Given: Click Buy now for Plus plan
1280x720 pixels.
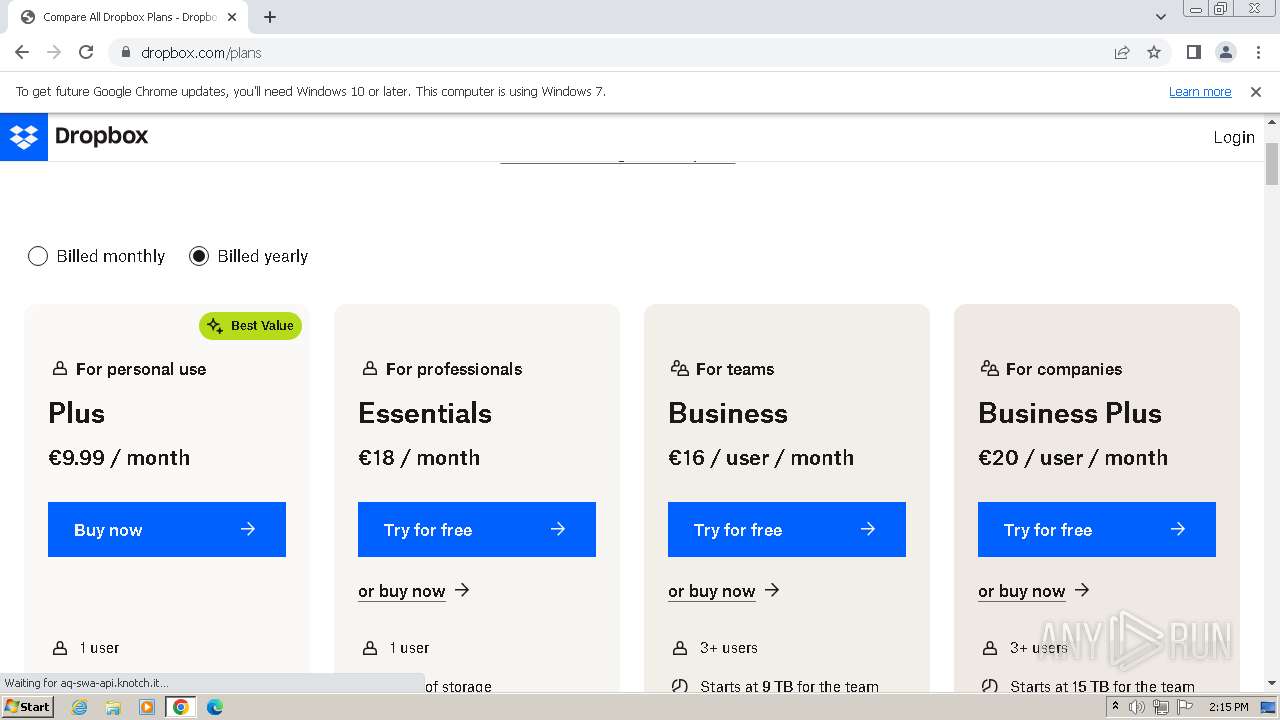Looking at the screenshot, I should click(167, 530).
